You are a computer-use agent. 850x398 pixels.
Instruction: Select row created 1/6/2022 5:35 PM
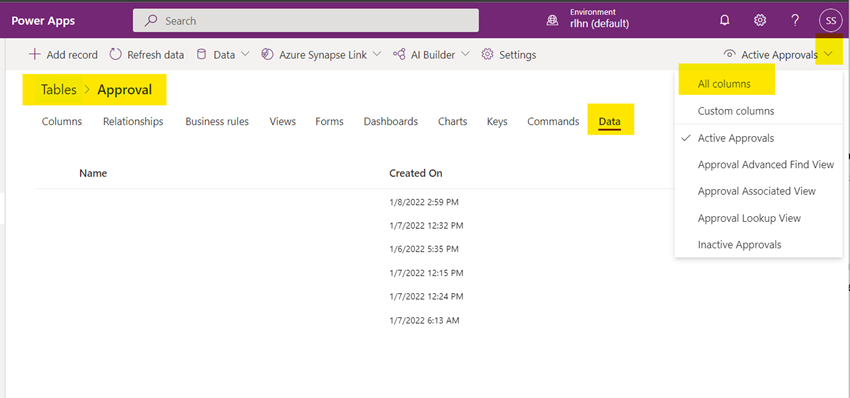click(424, 249)
